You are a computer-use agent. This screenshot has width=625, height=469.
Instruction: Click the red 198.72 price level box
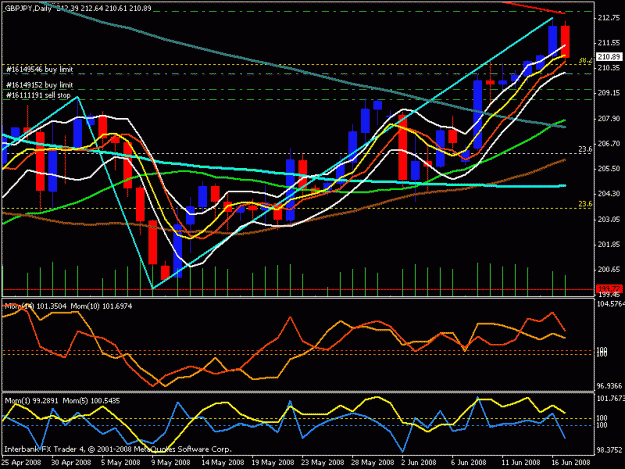click(609, 288)
